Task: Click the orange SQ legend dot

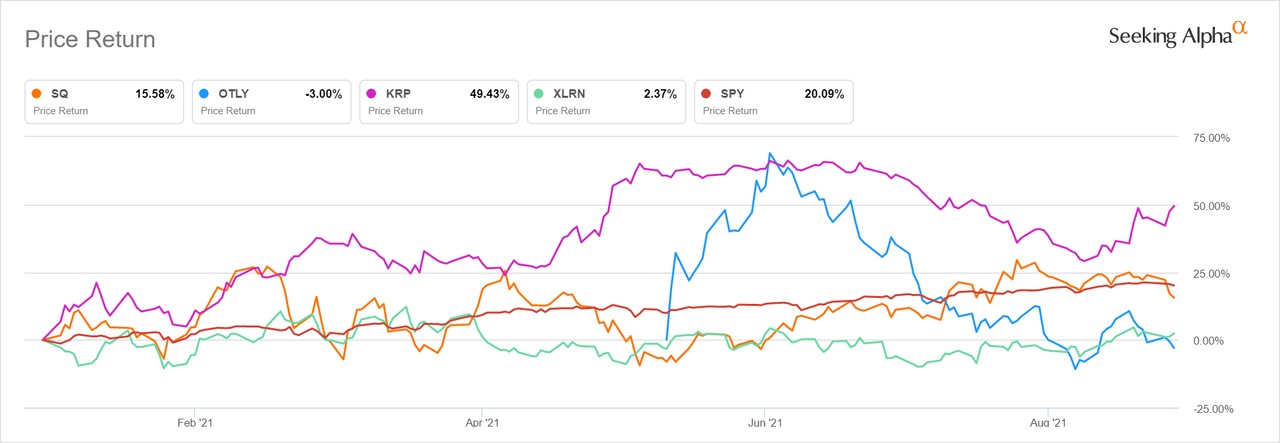Action: pyautogui.click(x=37, y=94)
